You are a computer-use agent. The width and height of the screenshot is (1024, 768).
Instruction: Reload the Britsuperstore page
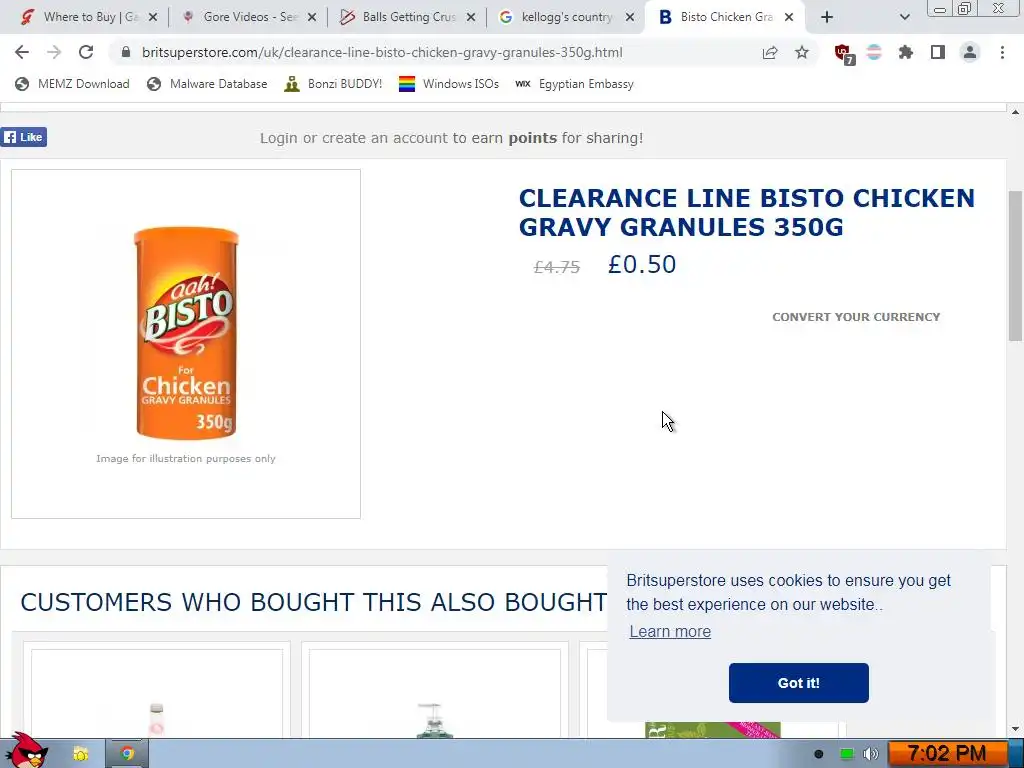click(x=86, y=52)
